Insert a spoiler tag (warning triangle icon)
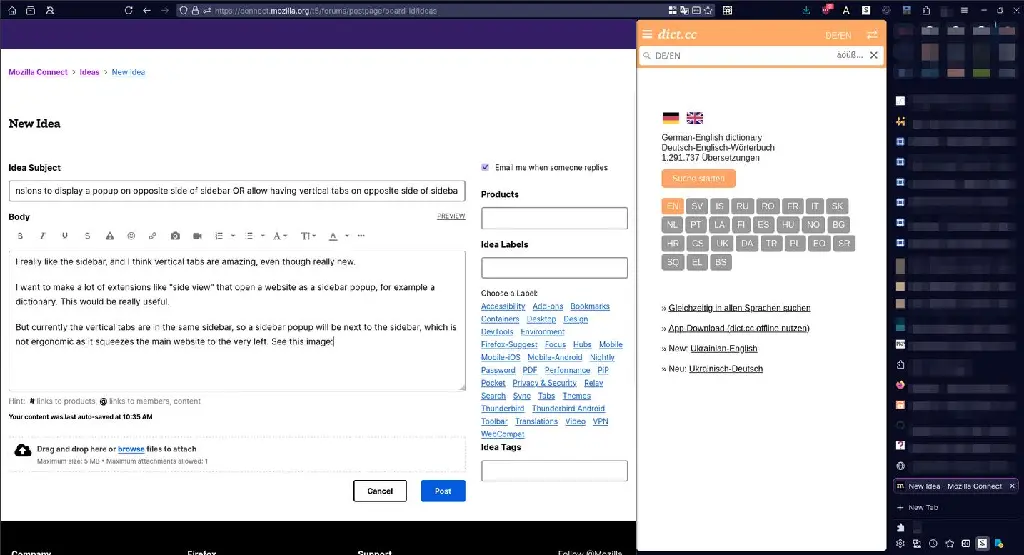 (x=110, y=236)
